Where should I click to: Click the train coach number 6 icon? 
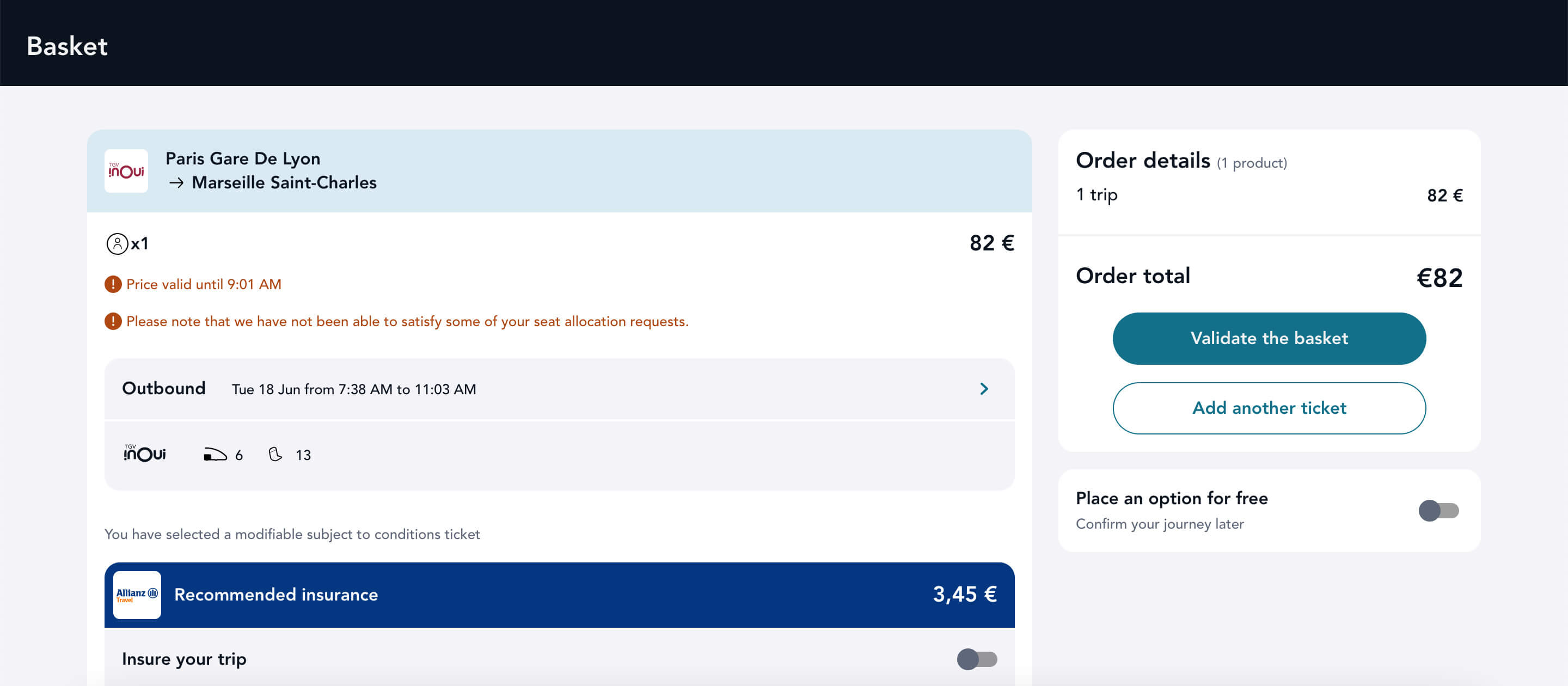tap(215, 455)
